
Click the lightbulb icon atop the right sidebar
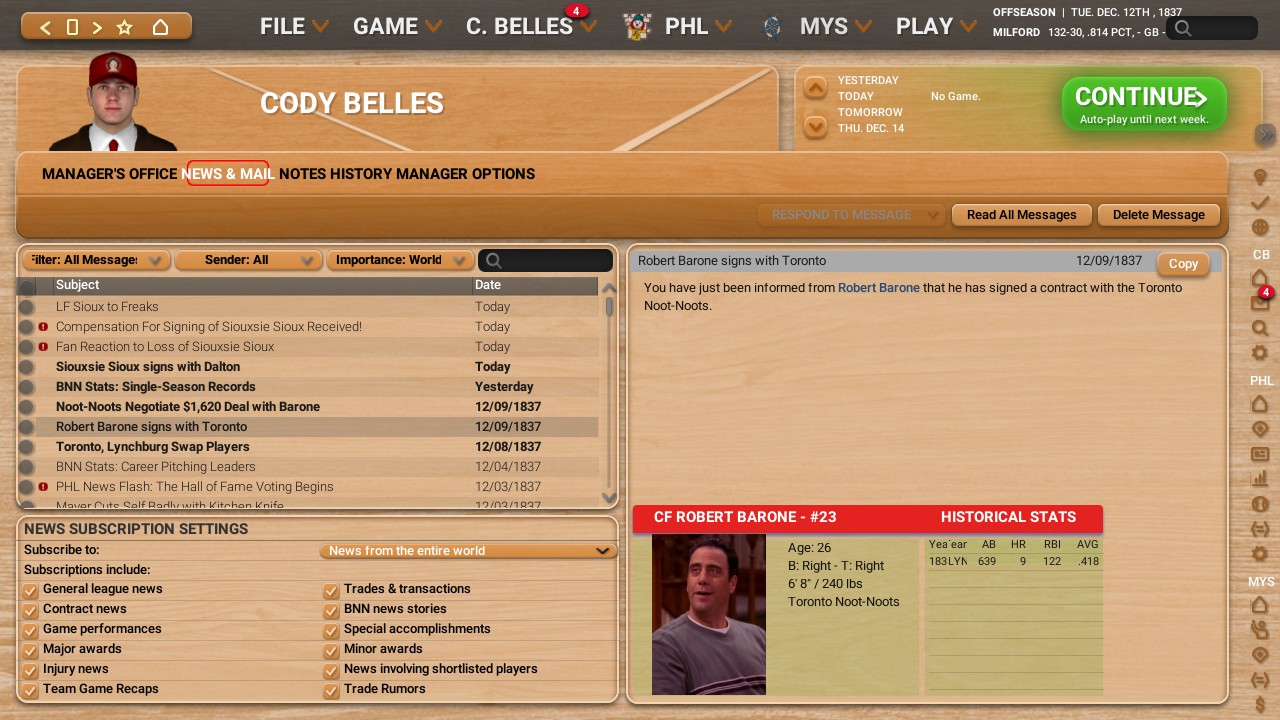[x=1260, y=177]
